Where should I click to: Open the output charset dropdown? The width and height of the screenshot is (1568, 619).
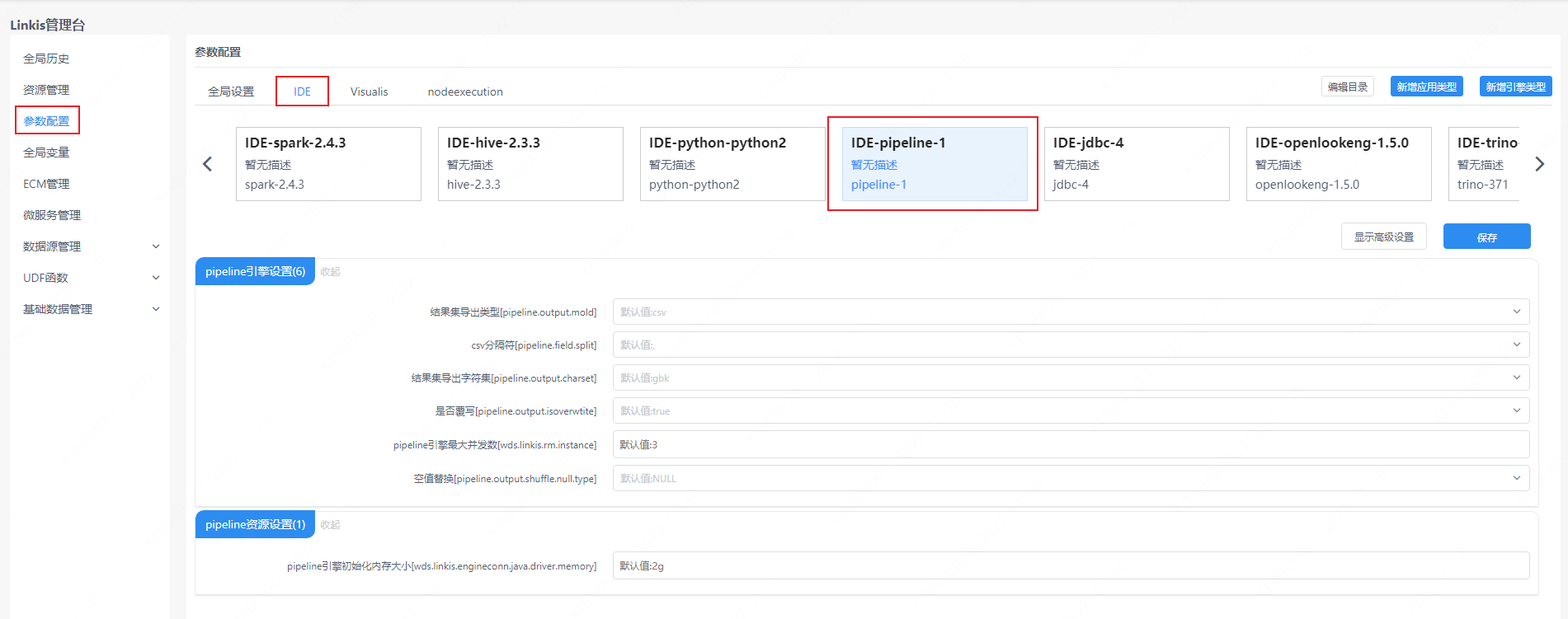pos(1070,377)
